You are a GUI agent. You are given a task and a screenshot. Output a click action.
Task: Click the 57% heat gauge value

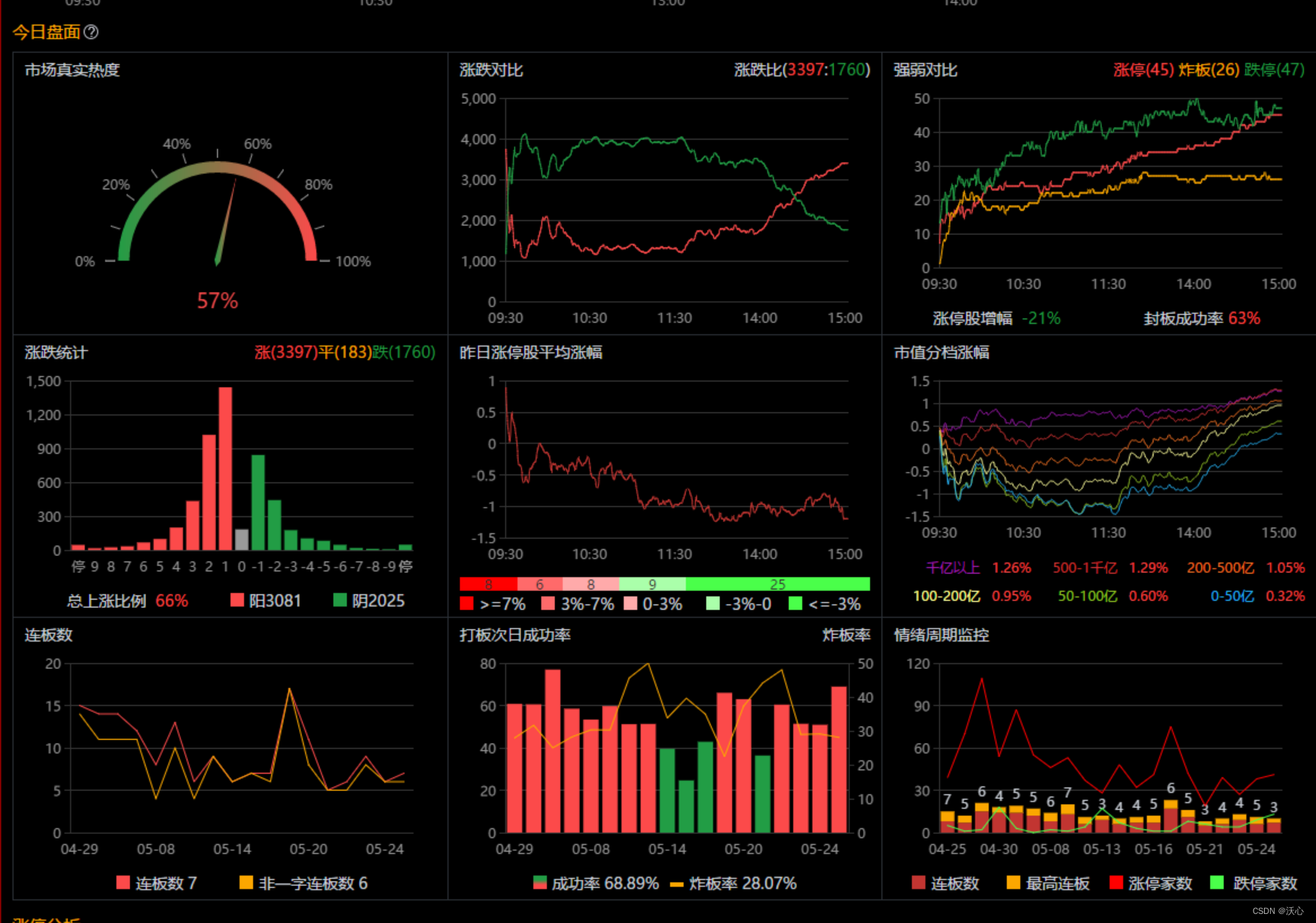coord(217,301)
